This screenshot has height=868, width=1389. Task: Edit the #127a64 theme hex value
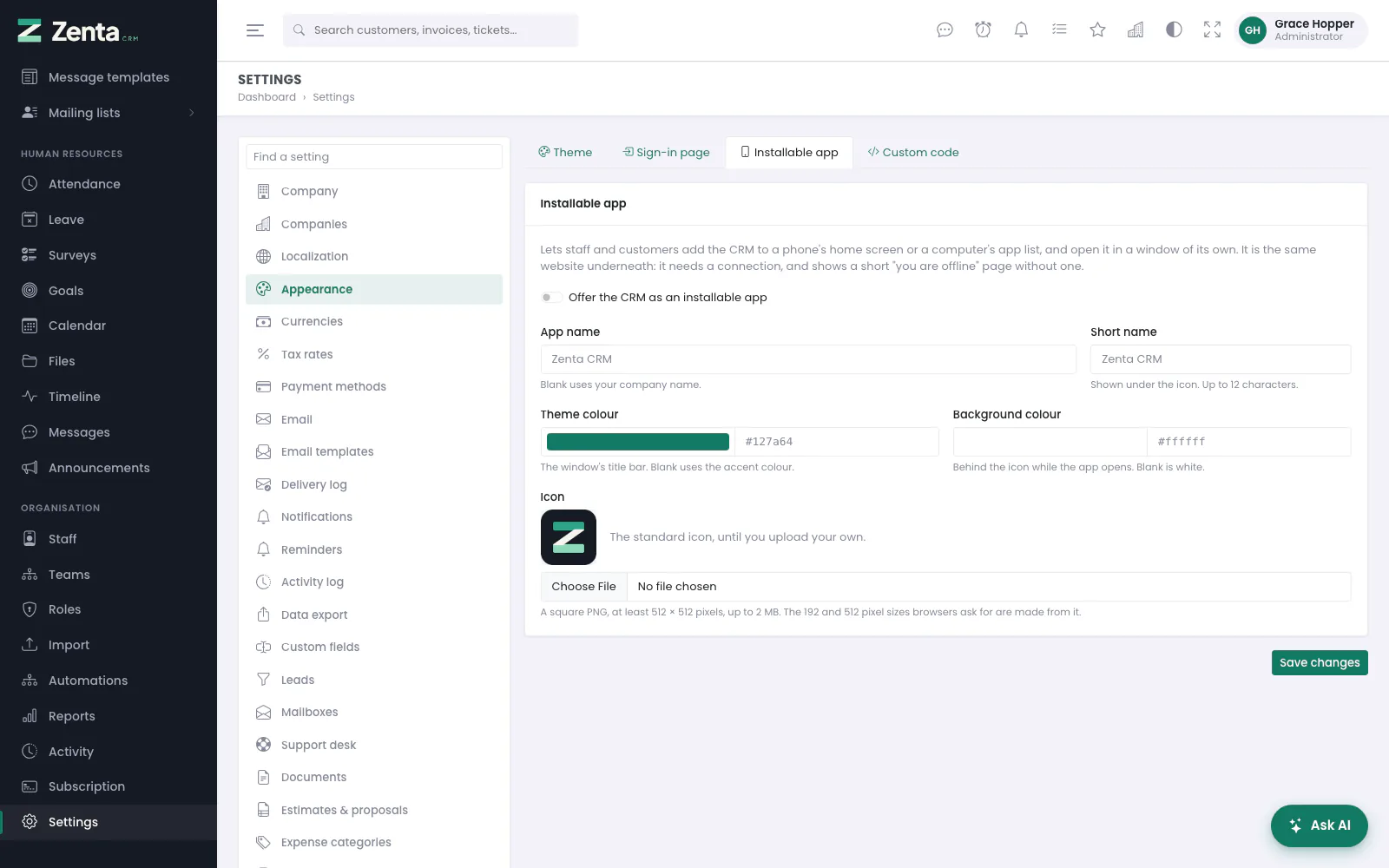click(837, 442)
